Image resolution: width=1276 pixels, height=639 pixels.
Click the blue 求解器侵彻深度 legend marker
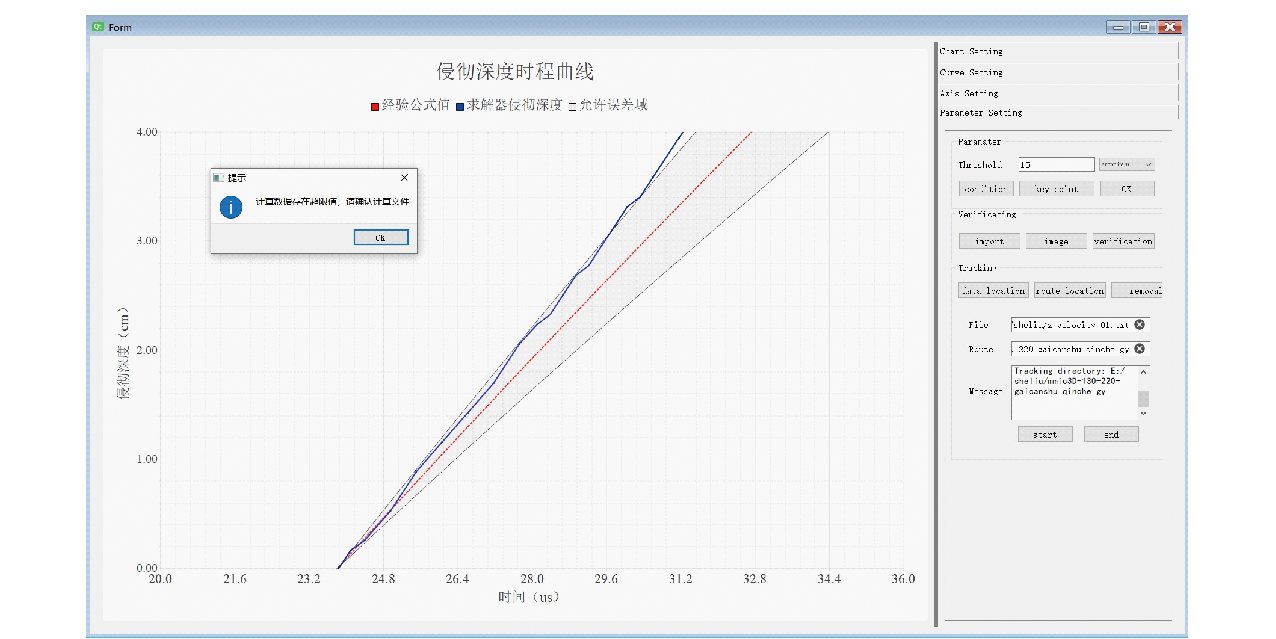459,105
